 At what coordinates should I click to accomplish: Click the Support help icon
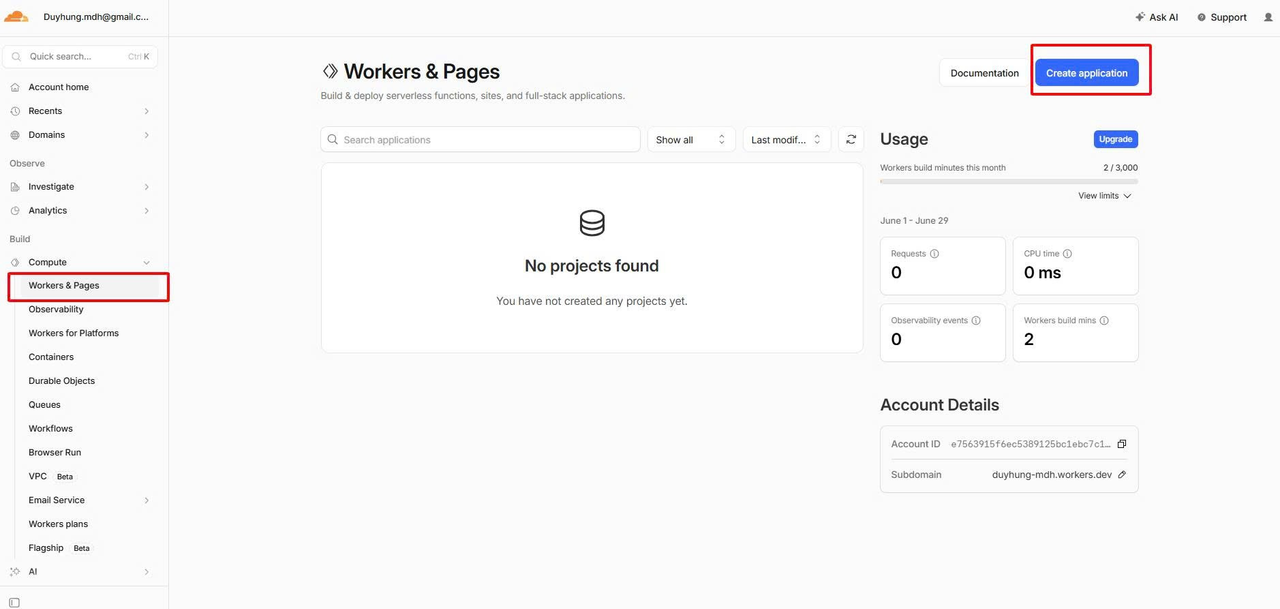[x=1202, y=17]
